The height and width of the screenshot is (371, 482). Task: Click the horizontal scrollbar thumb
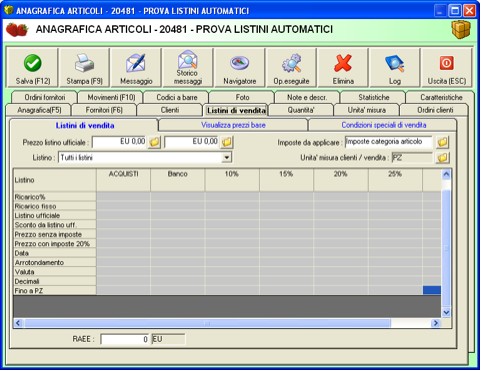(x=207, y=323)
